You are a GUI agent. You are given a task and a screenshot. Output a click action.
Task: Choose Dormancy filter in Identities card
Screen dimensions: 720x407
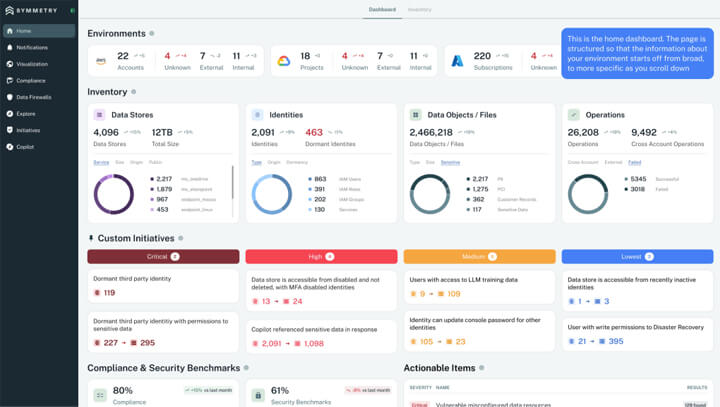pyautogui.click(x=297, y=161)
